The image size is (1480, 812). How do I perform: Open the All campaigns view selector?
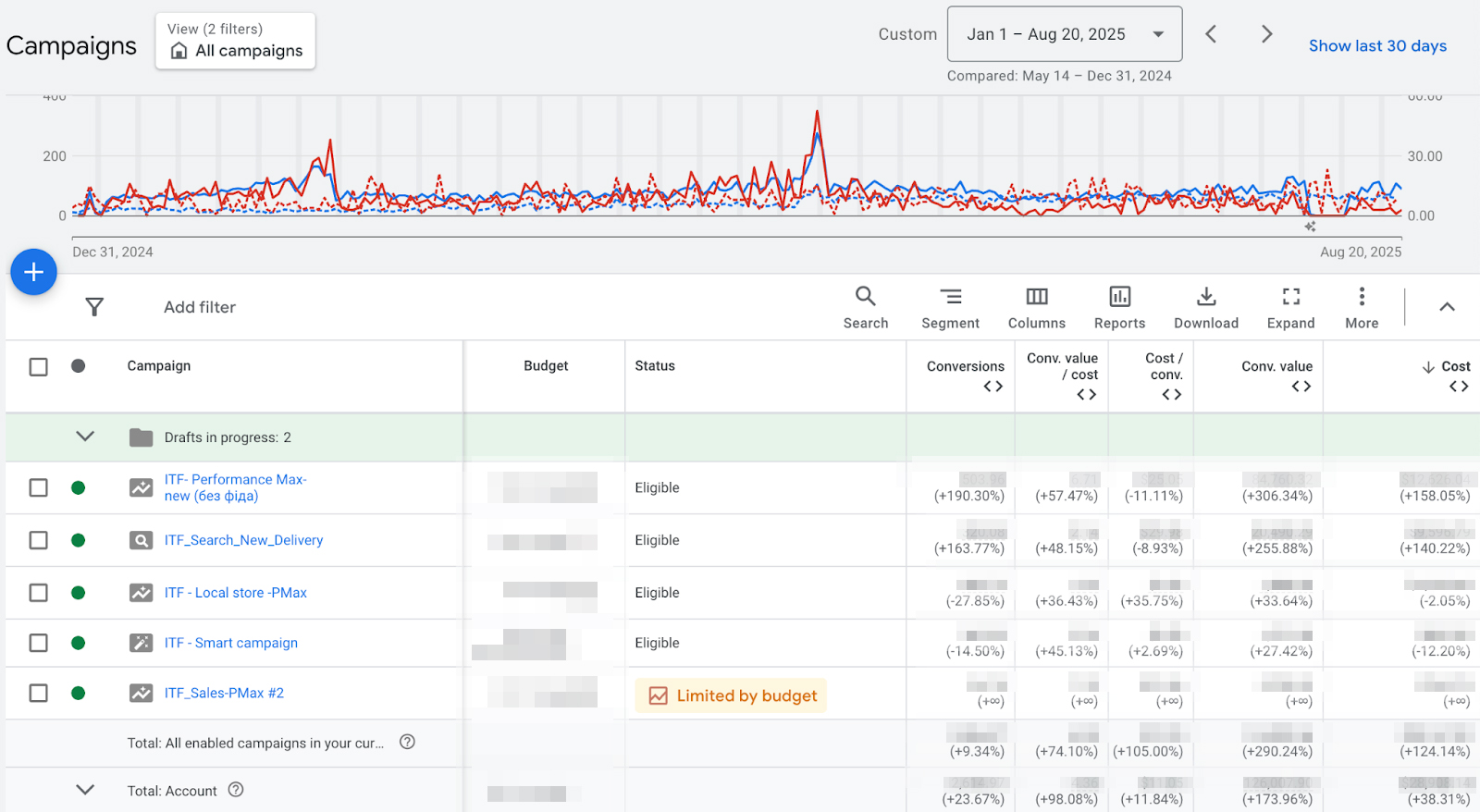pyautogui.click(x=236, y=42)
